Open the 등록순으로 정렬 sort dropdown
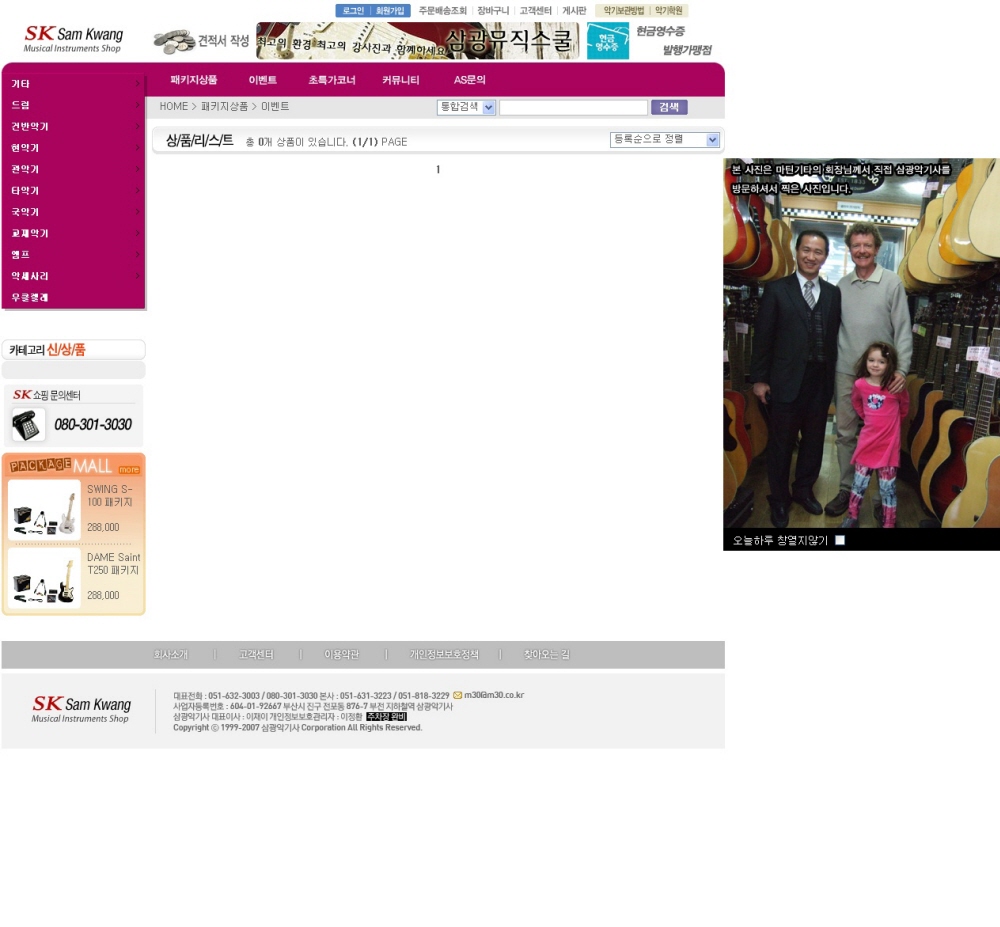The height and width of the screenshot is (927, 1000). pos(664,140)
